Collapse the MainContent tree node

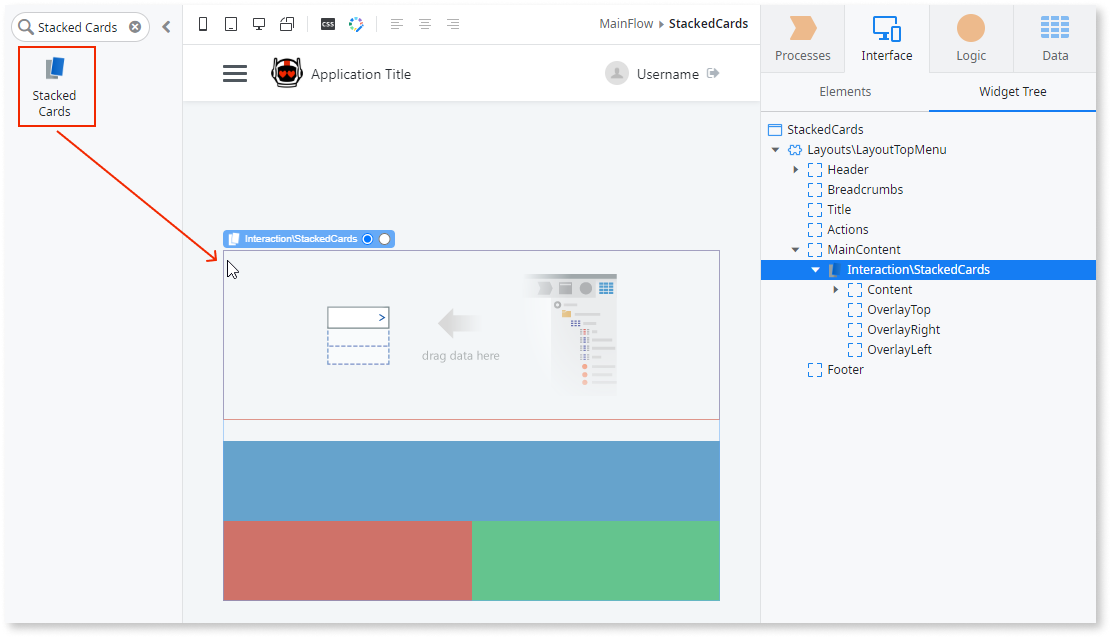(x=796, y=250)
